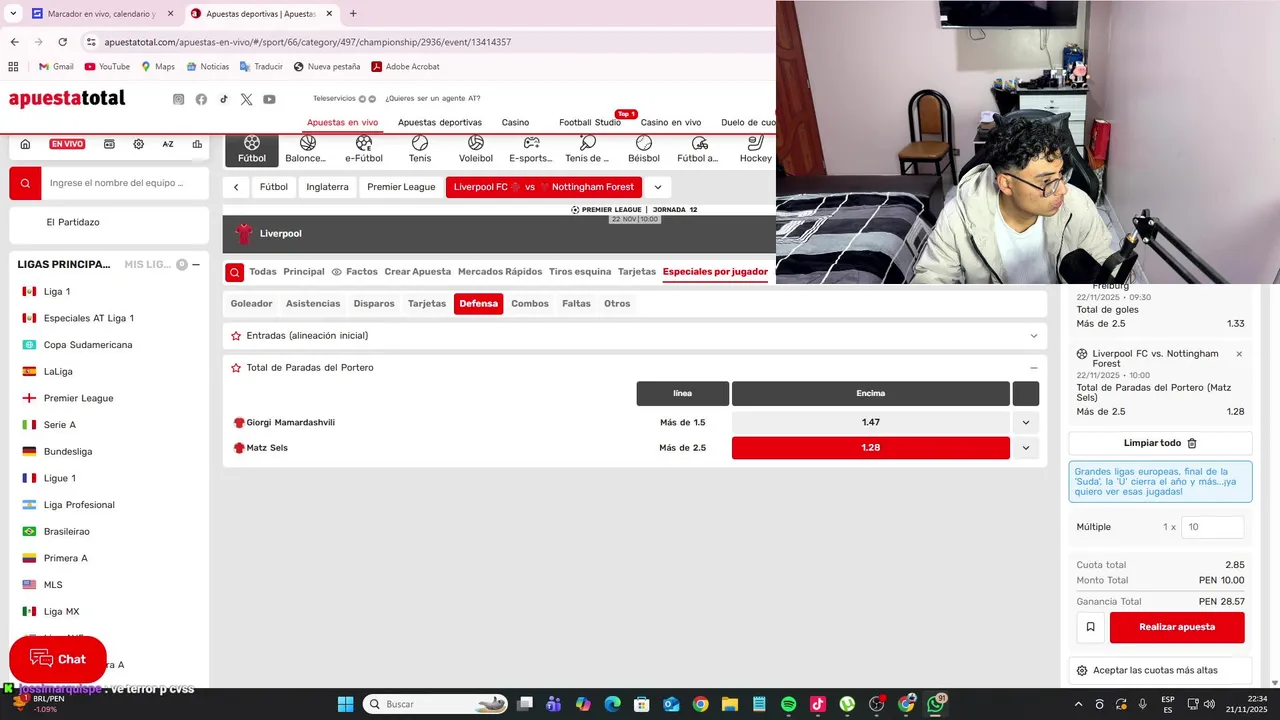This screenshot has width=1280, height=720.
Task: Open the Inglaterra breadcrumb
Action: point(327,187)
